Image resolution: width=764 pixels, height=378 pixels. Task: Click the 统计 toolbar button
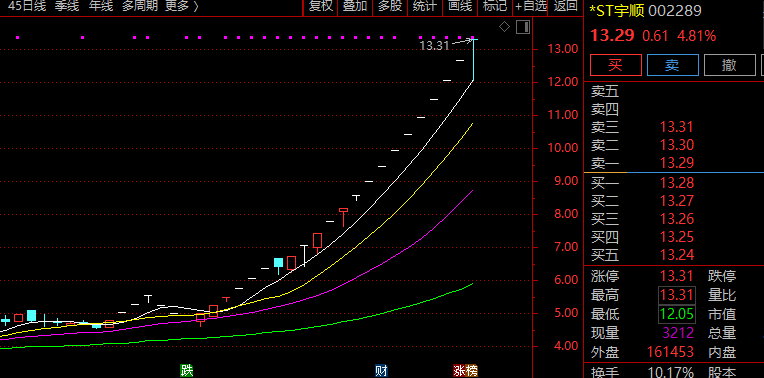(425, 7)
